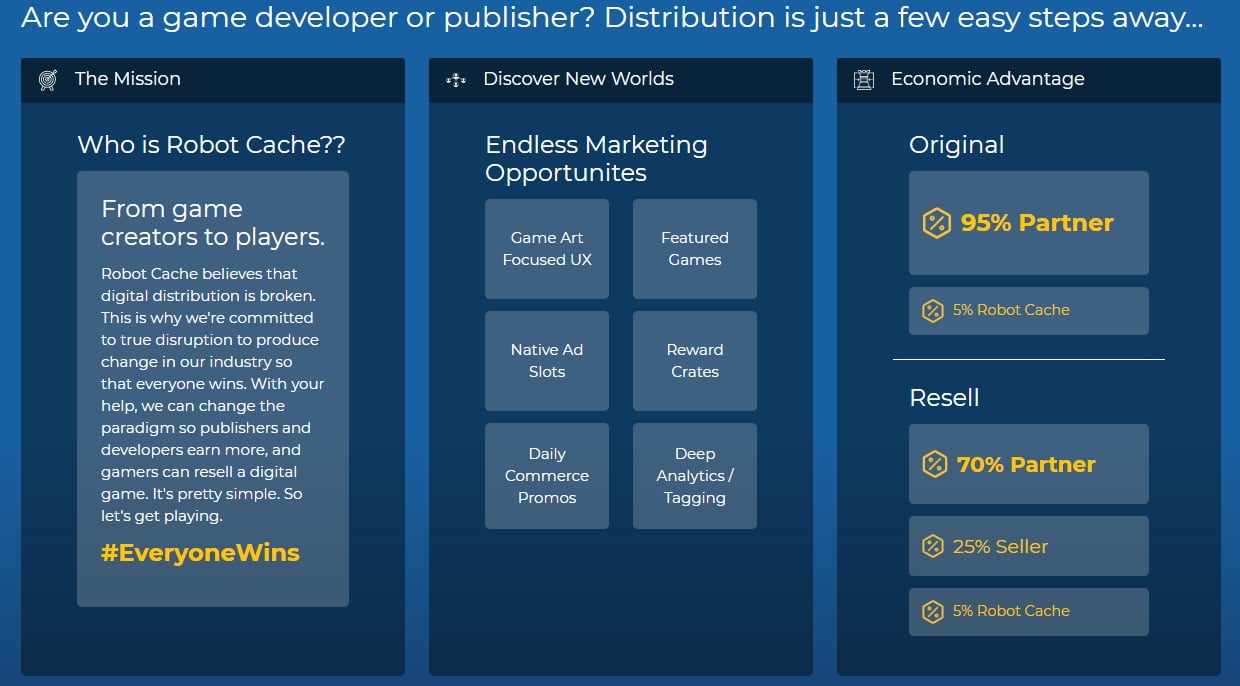Image resolution: width=1240 pixels, height=686 pixels.
Task: Click the percent icon beside 70% Partner
Action: click(x=934, y=464)
